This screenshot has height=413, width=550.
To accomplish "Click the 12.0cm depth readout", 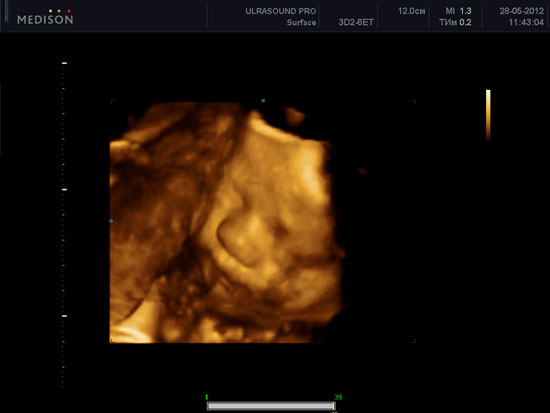I will [x=411, y=11].
